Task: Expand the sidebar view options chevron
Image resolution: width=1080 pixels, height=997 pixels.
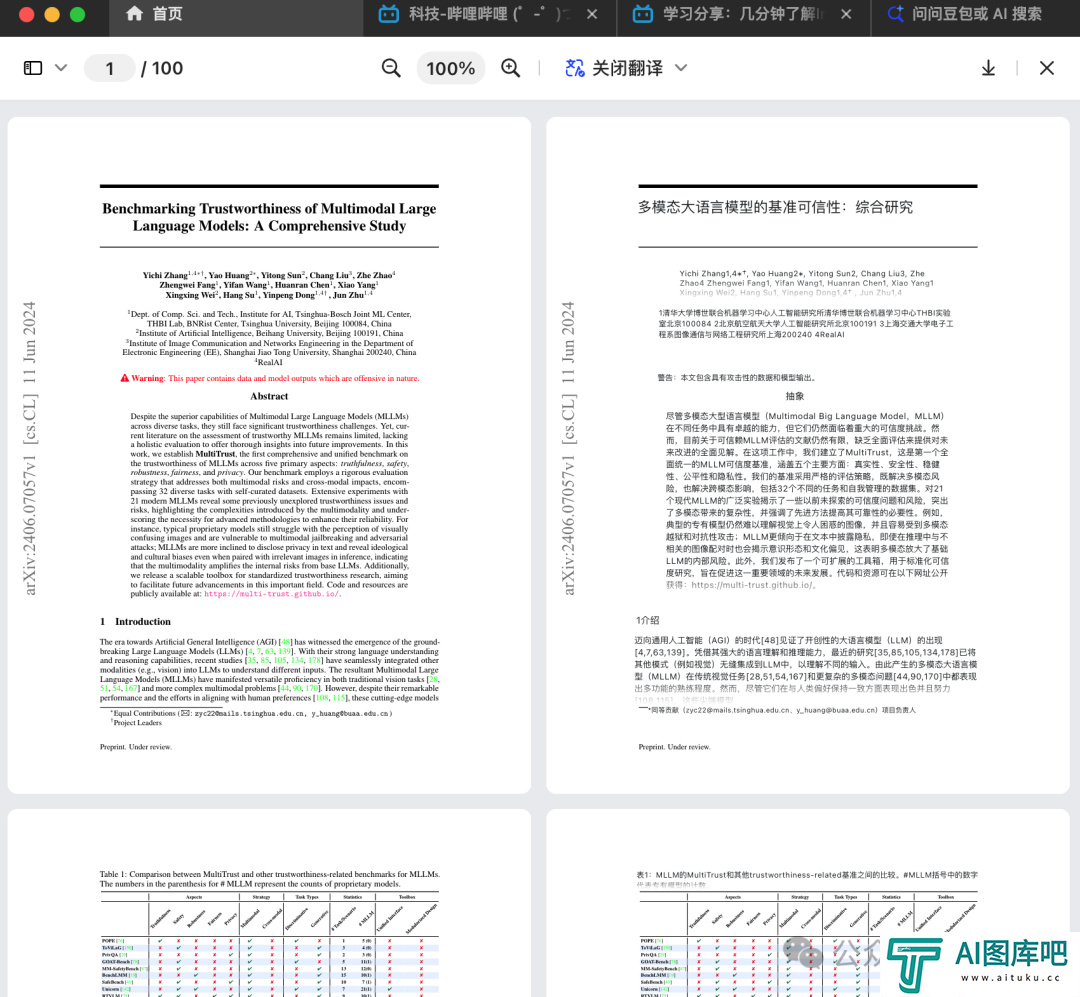Action: tap(61, 68)
